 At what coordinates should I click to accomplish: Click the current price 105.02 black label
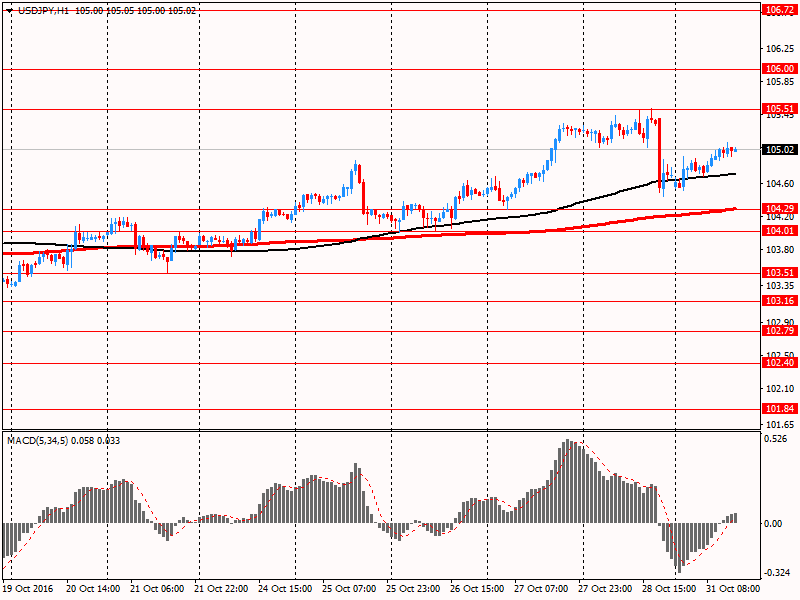[778, 150]
